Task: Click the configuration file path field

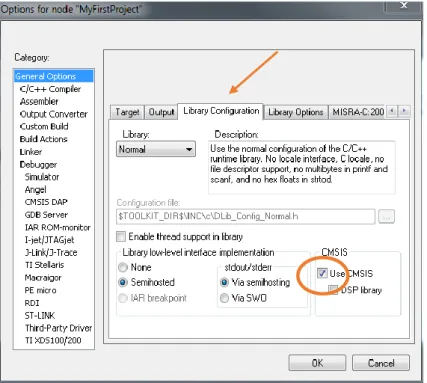Action: click(x=246, y=216)
